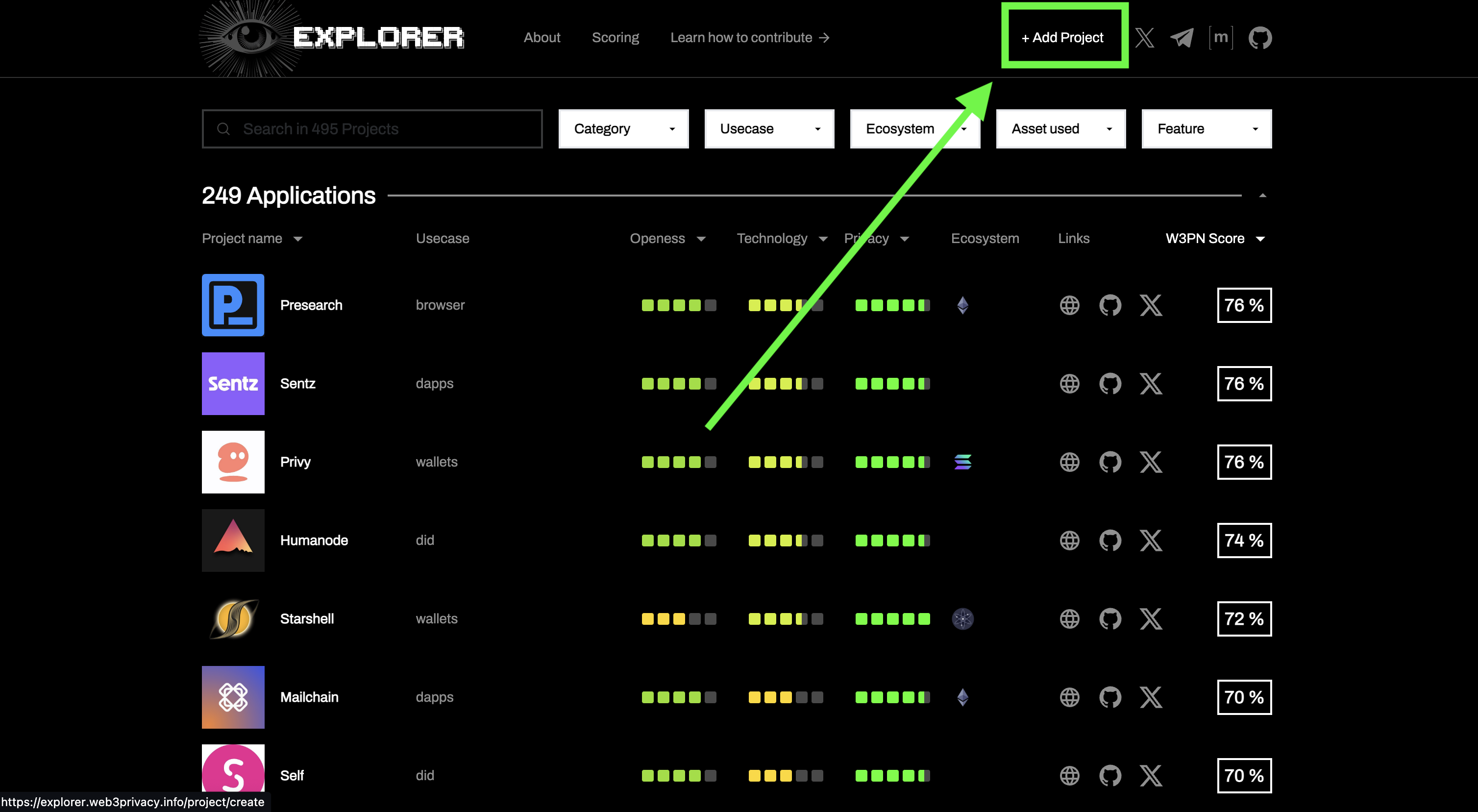Open Starshell X icon
This screenshot has height=812, width=1478.
1151,618
